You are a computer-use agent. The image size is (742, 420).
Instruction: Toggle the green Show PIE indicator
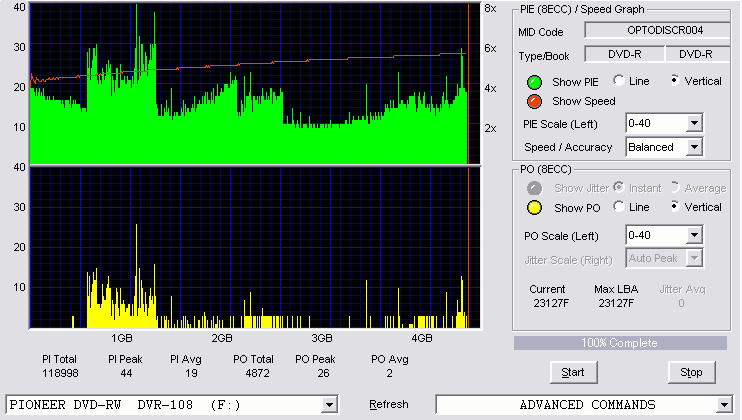tap(534, 82)
